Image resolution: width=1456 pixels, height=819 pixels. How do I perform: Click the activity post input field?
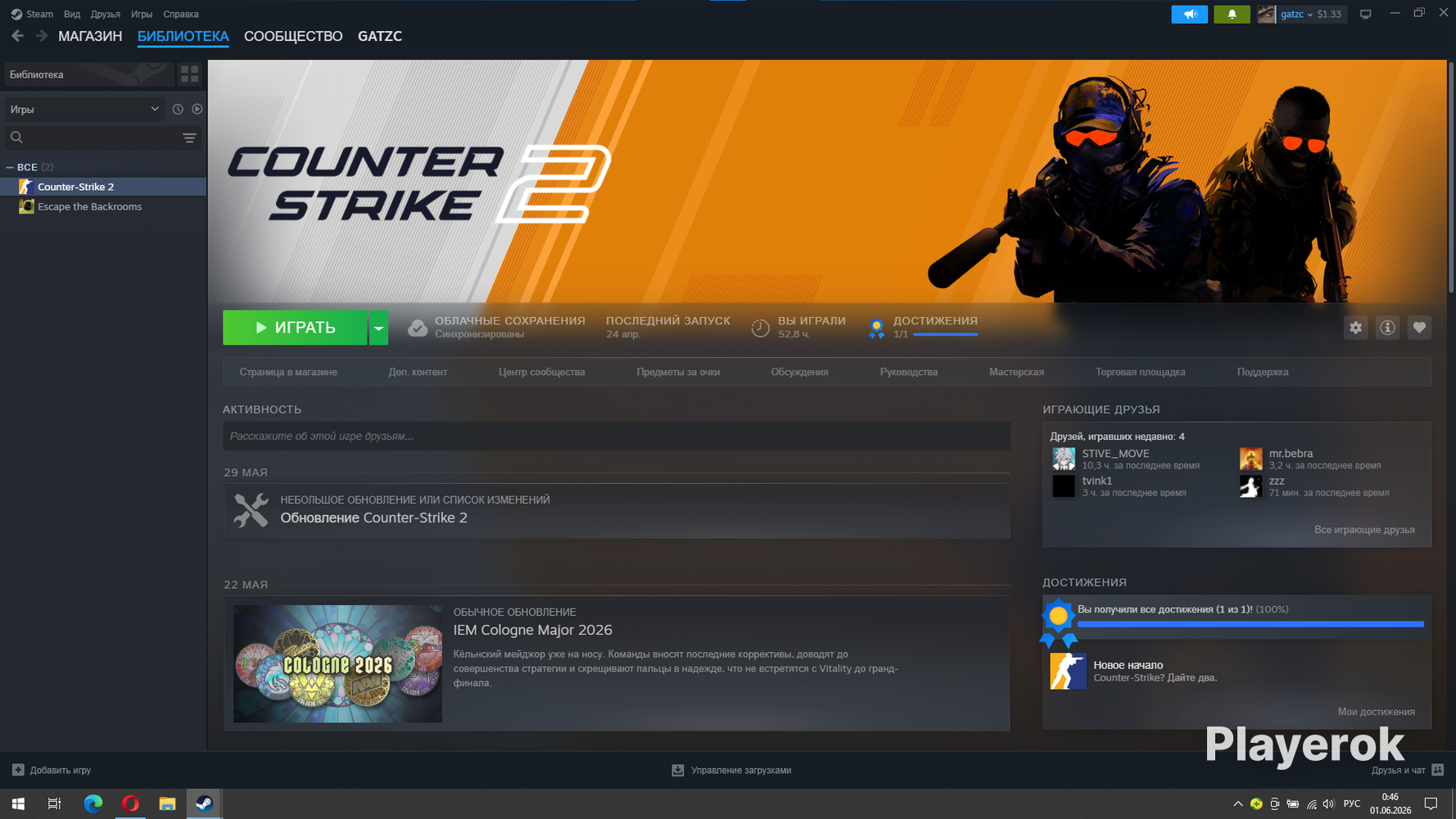tap(617, 436)
